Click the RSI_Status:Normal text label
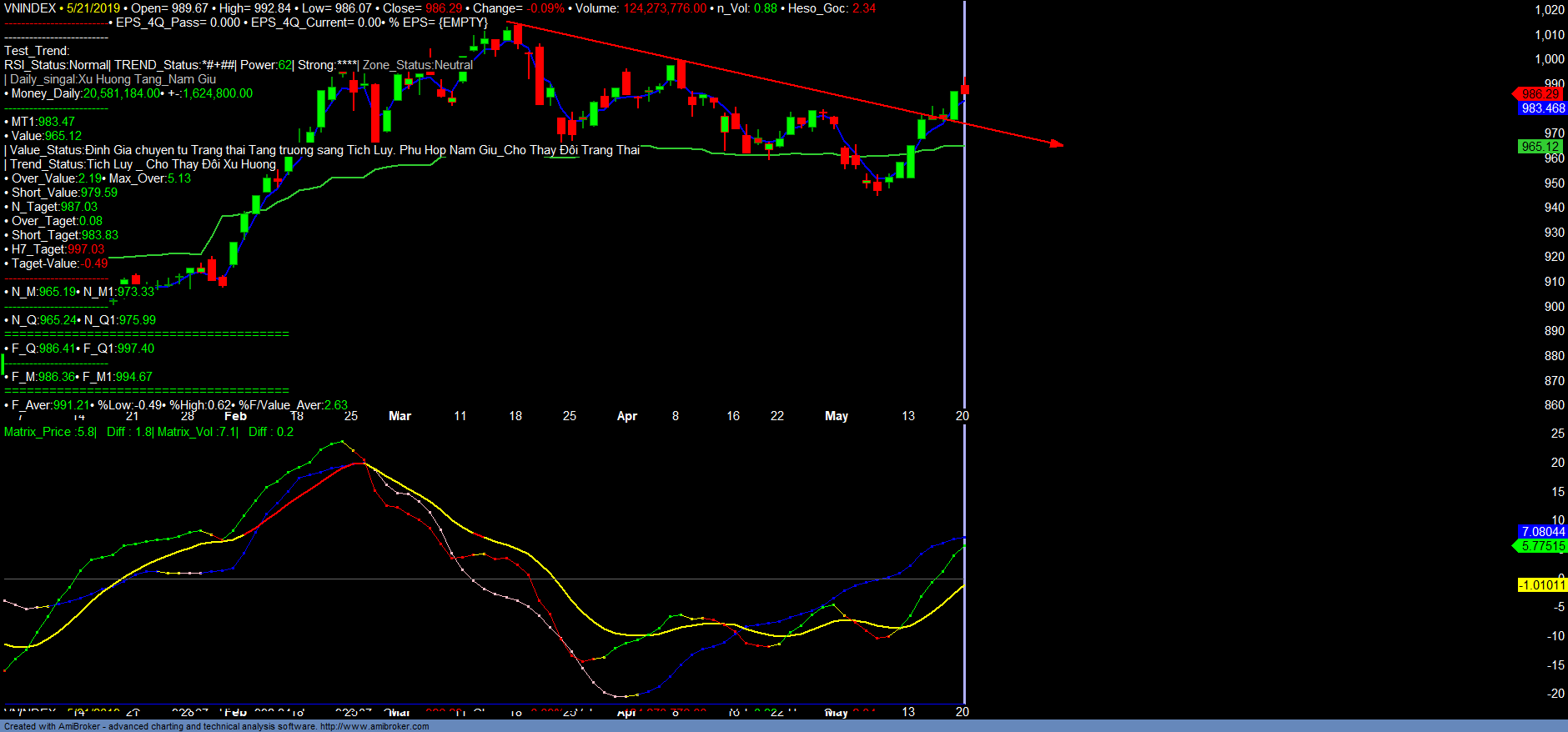Viewport: 1568px width, 732px height. (56, 65)
